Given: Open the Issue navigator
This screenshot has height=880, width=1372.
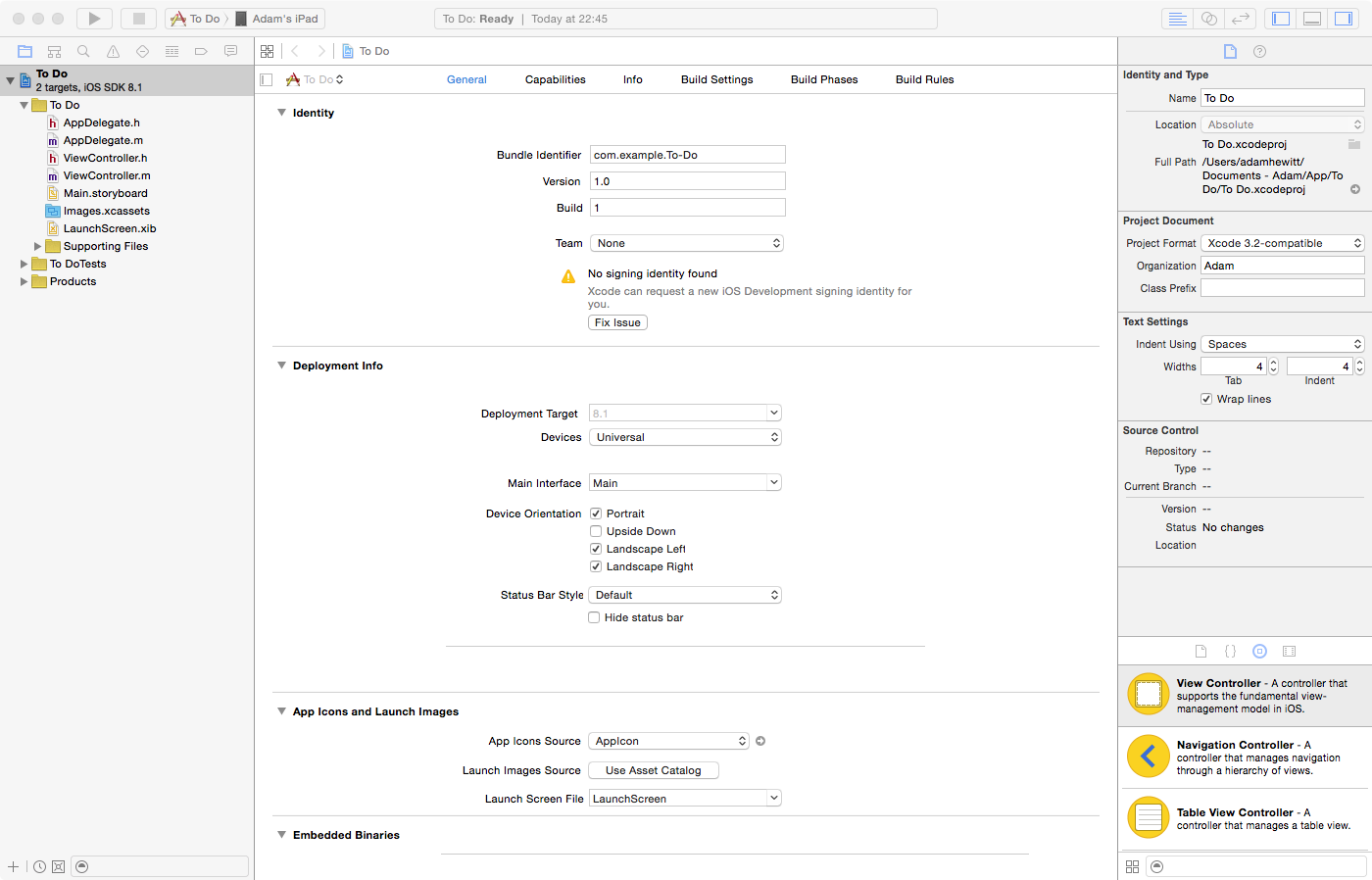Looking at the screenshot, I should pos(113,51).
